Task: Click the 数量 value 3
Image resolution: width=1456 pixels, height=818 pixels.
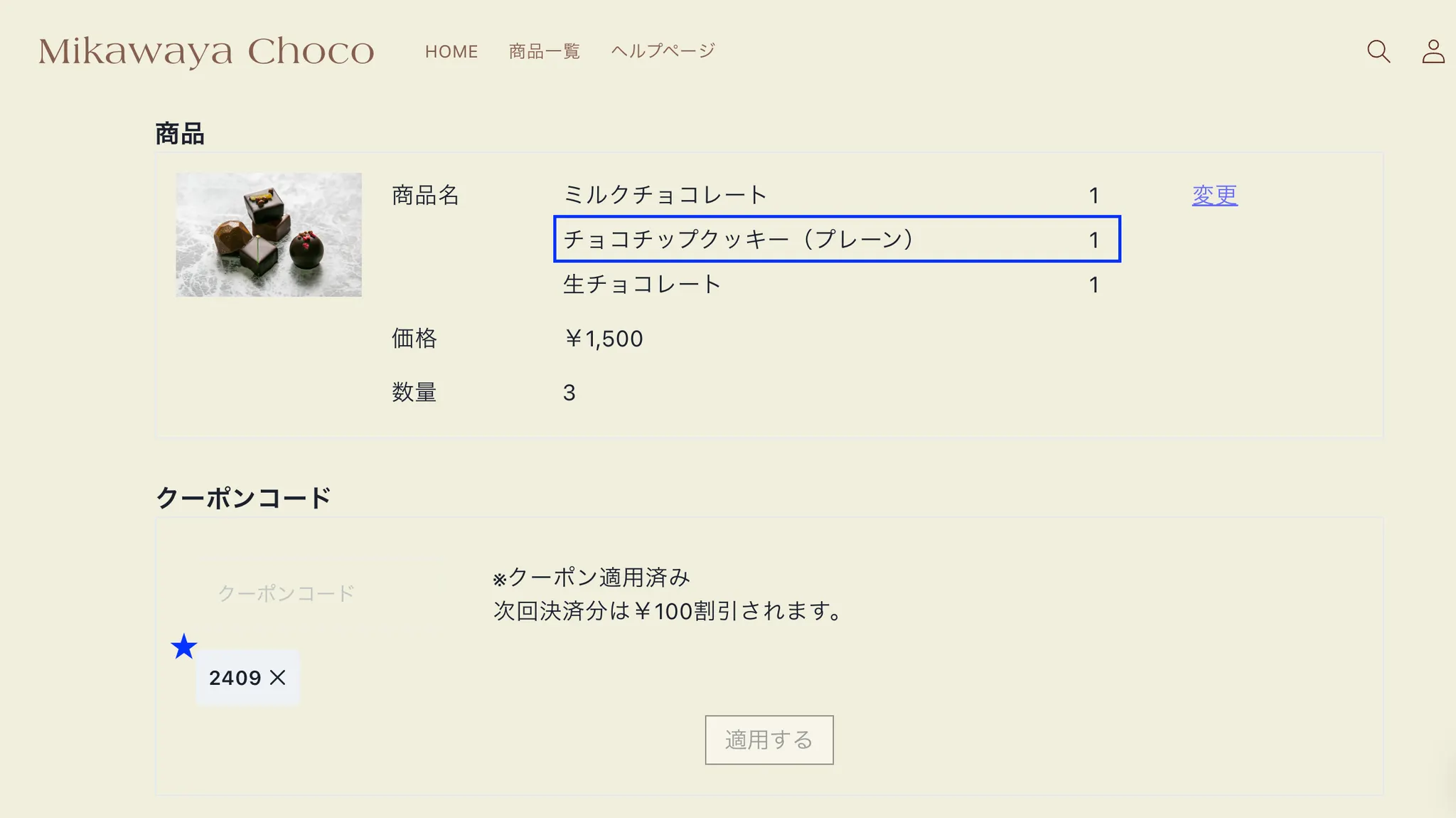Action: (569, 393)
